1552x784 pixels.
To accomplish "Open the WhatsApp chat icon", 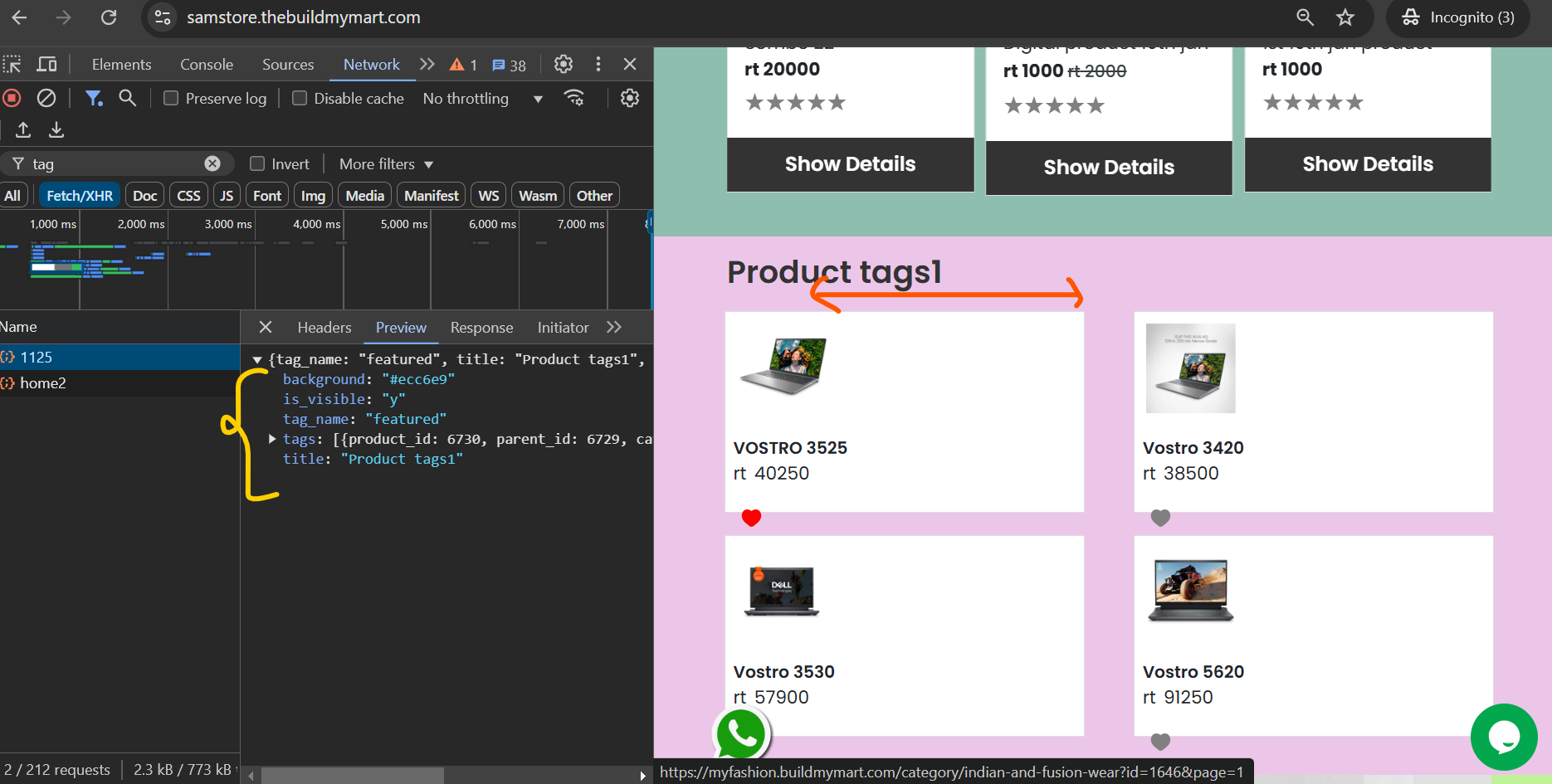I will (741, 735).
